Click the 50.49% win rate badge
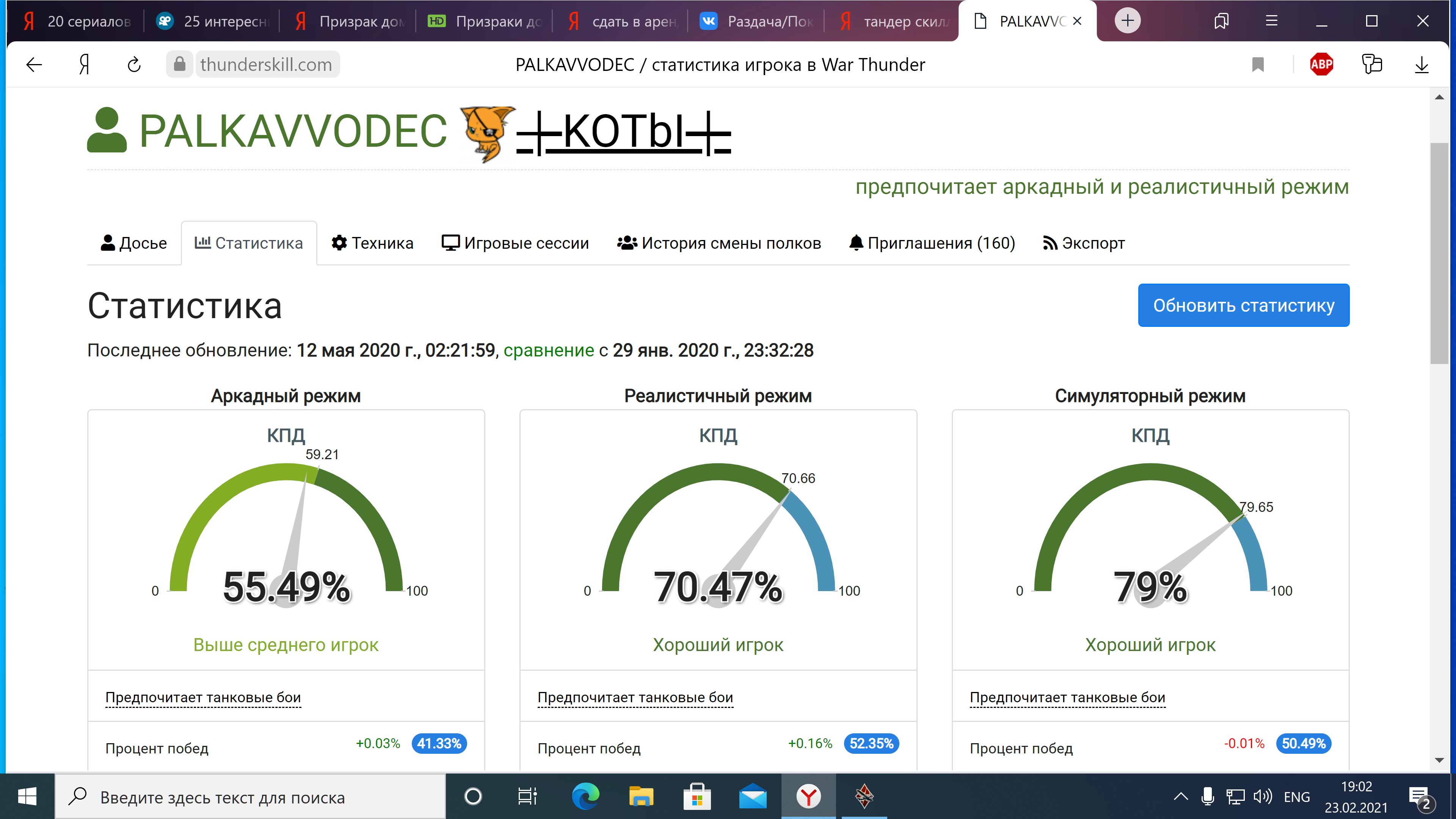 (x=1304, y=743)
